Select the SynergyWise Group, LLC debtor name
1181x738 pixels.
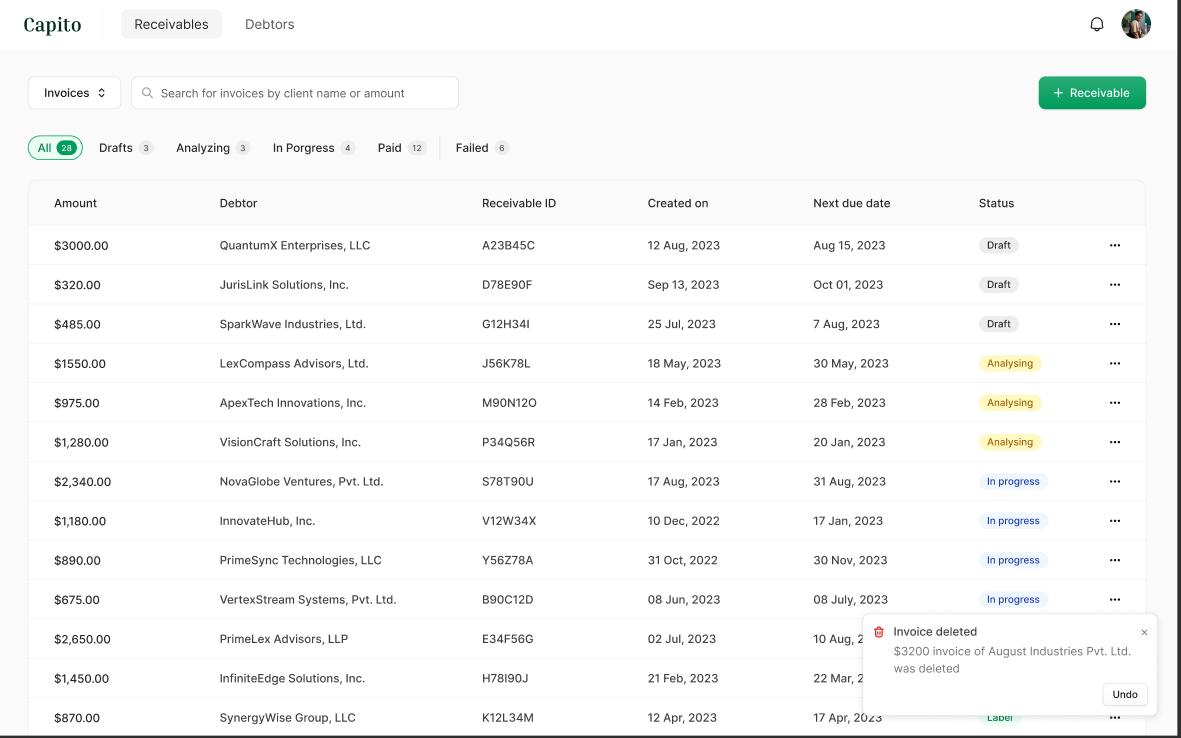coord(288,718)
